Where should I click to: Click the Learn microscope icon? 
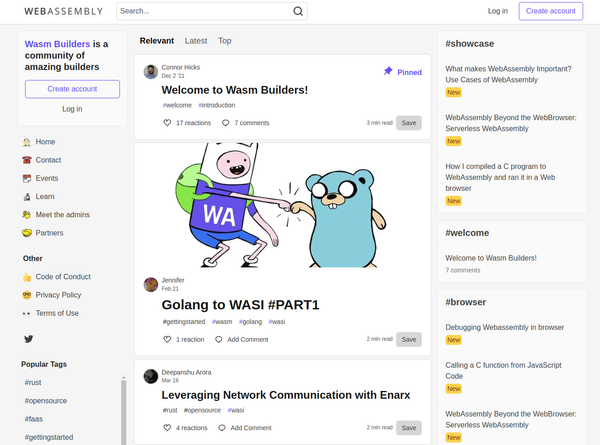27,197
